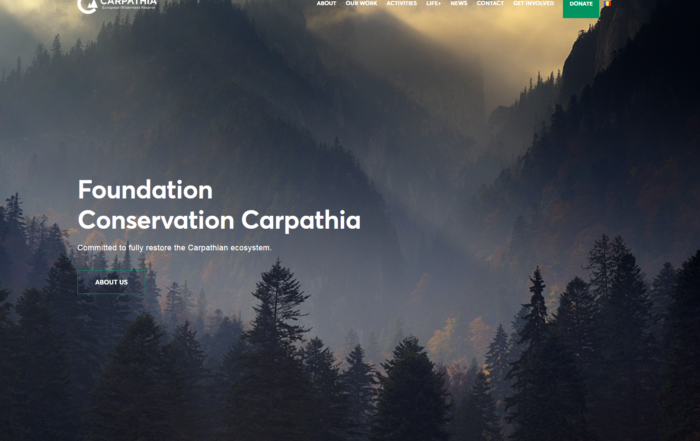Navigate to the Contact page

click(490, 4)
